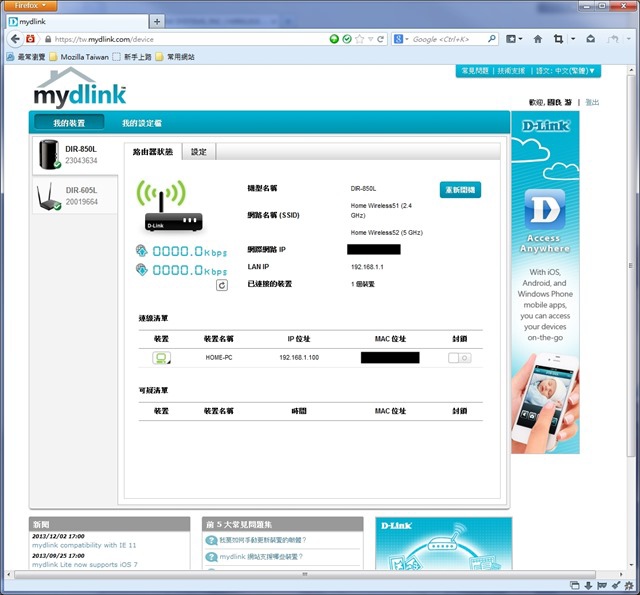This screenshot has width=640, height=595.
Task: Click the HOME-PC device computer icon
Action: point(162,358)
